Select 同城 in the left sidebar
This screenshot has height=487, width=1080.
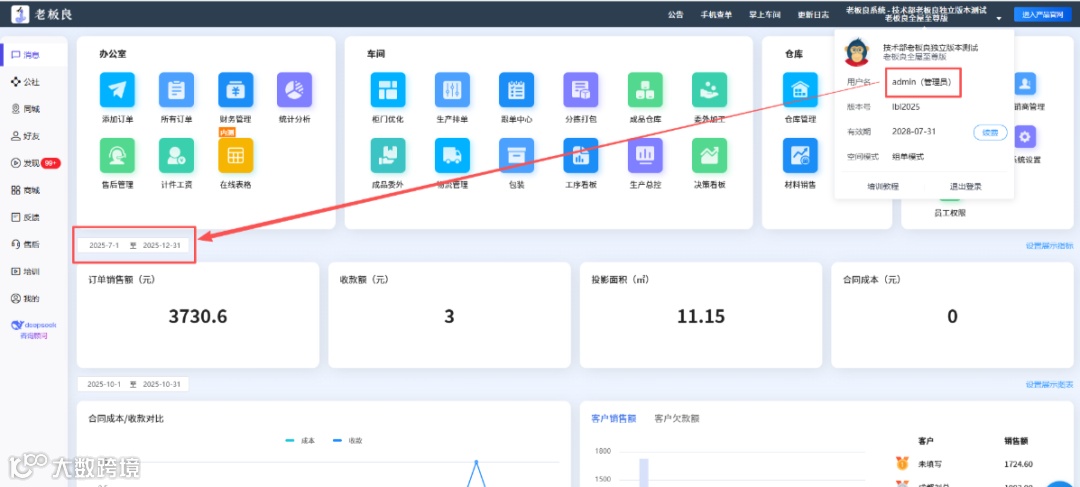[25, 109]
